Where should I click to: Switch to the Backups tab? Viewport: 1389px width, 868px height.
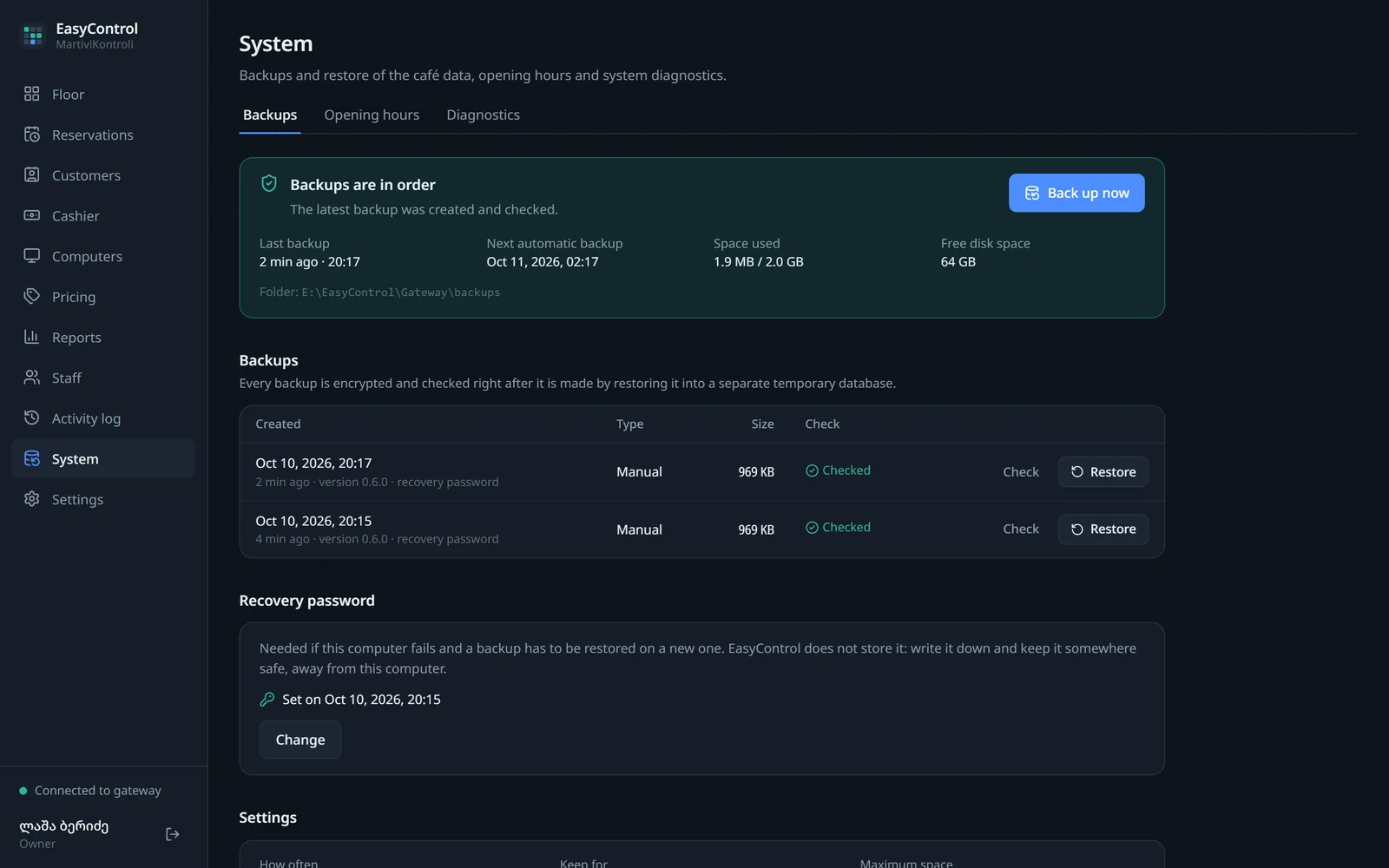pos(270,115)
